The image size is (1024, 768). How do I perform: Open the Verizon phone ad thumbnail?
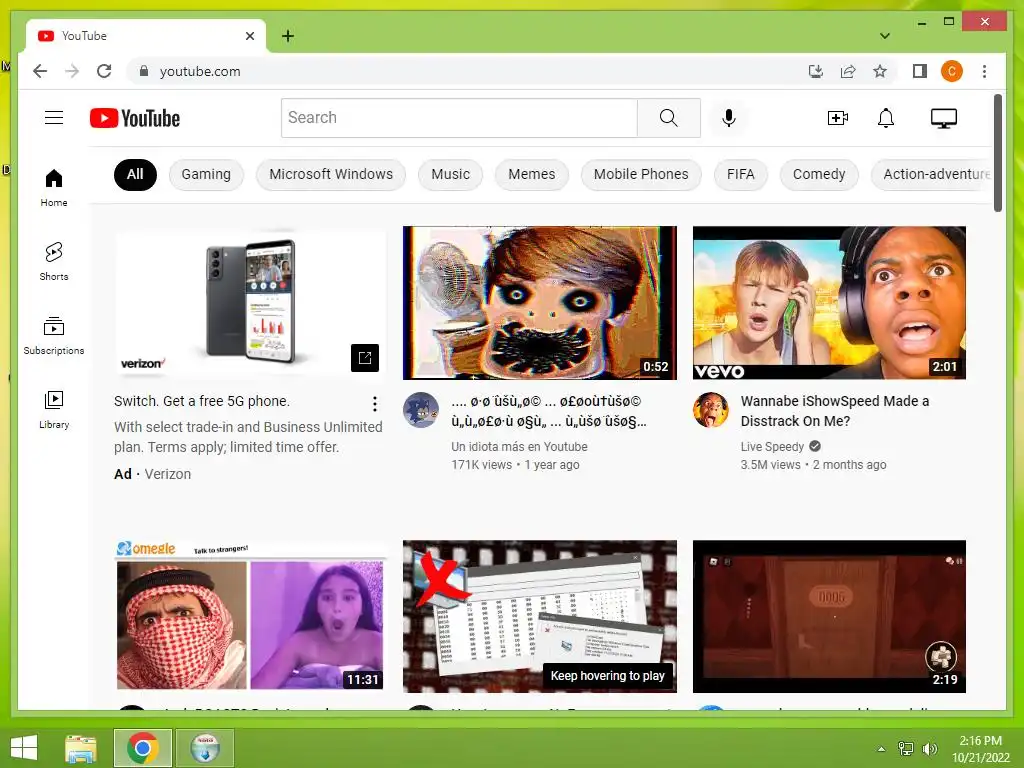click(249, 302)
